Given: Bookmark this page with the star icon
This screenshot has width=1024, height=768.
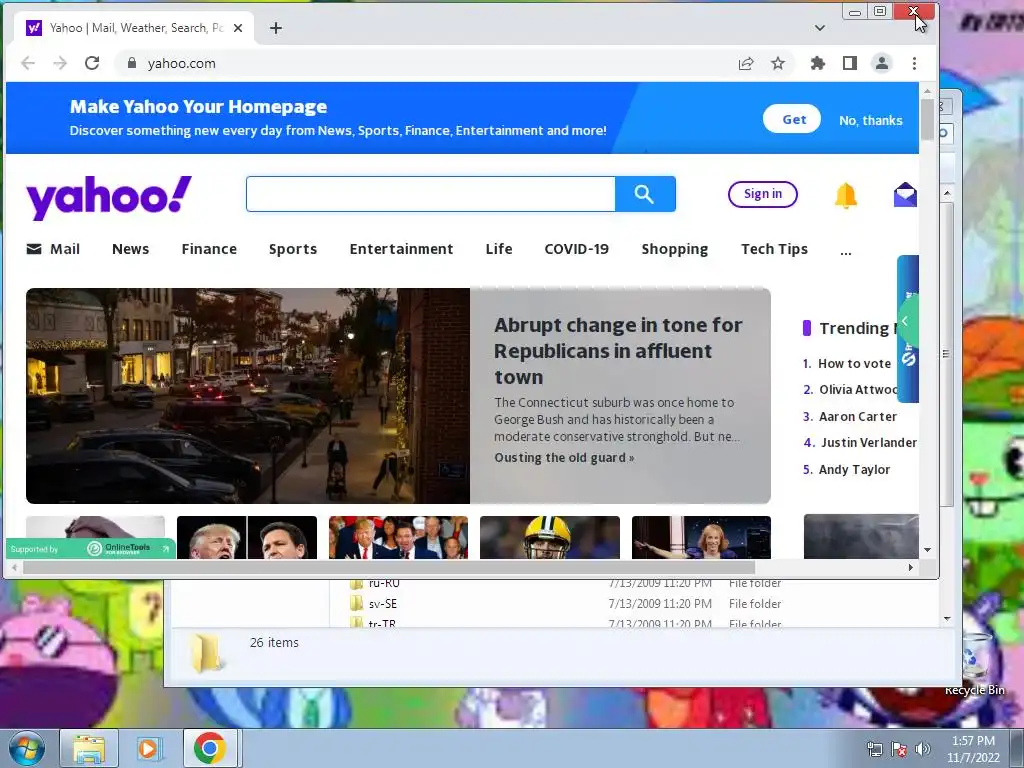Looking at the screenshot, I should click(x=778, y=63).
